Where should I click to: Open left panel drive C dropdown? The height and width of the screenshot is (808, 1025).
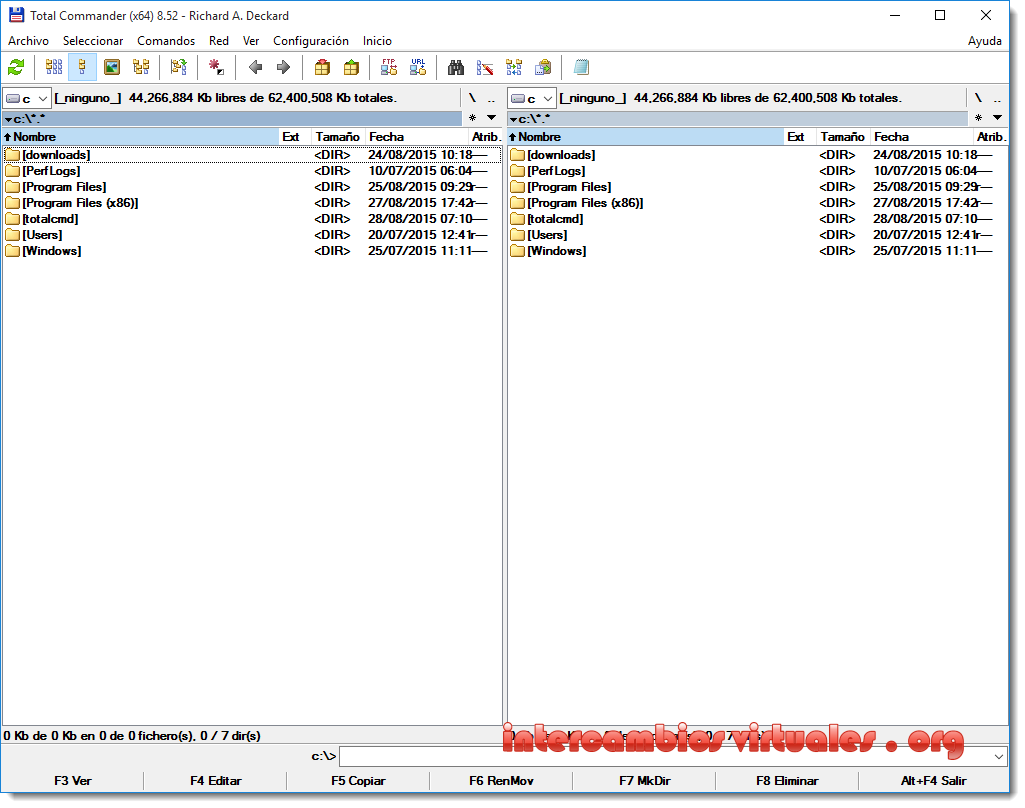click(x=27, y=99)
